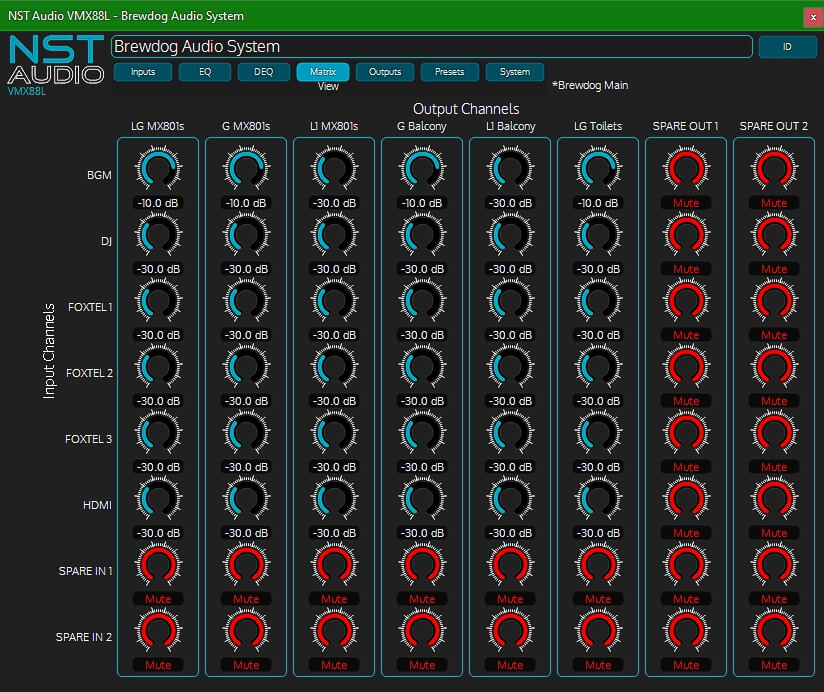Click FOXTEL 1 to L1 Balcony knob
The image size is (824, 692).
coord(510,301)
